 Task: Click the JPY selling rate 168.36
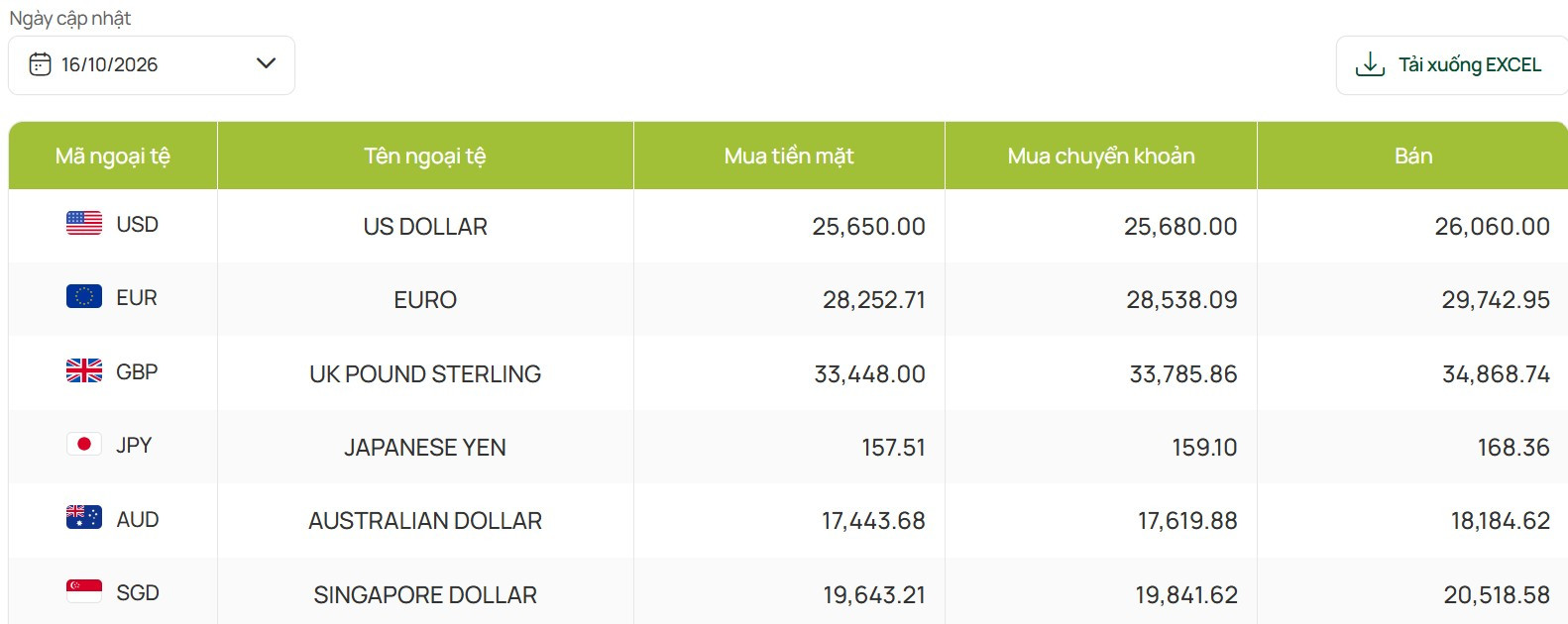(x=1513, y=448)
